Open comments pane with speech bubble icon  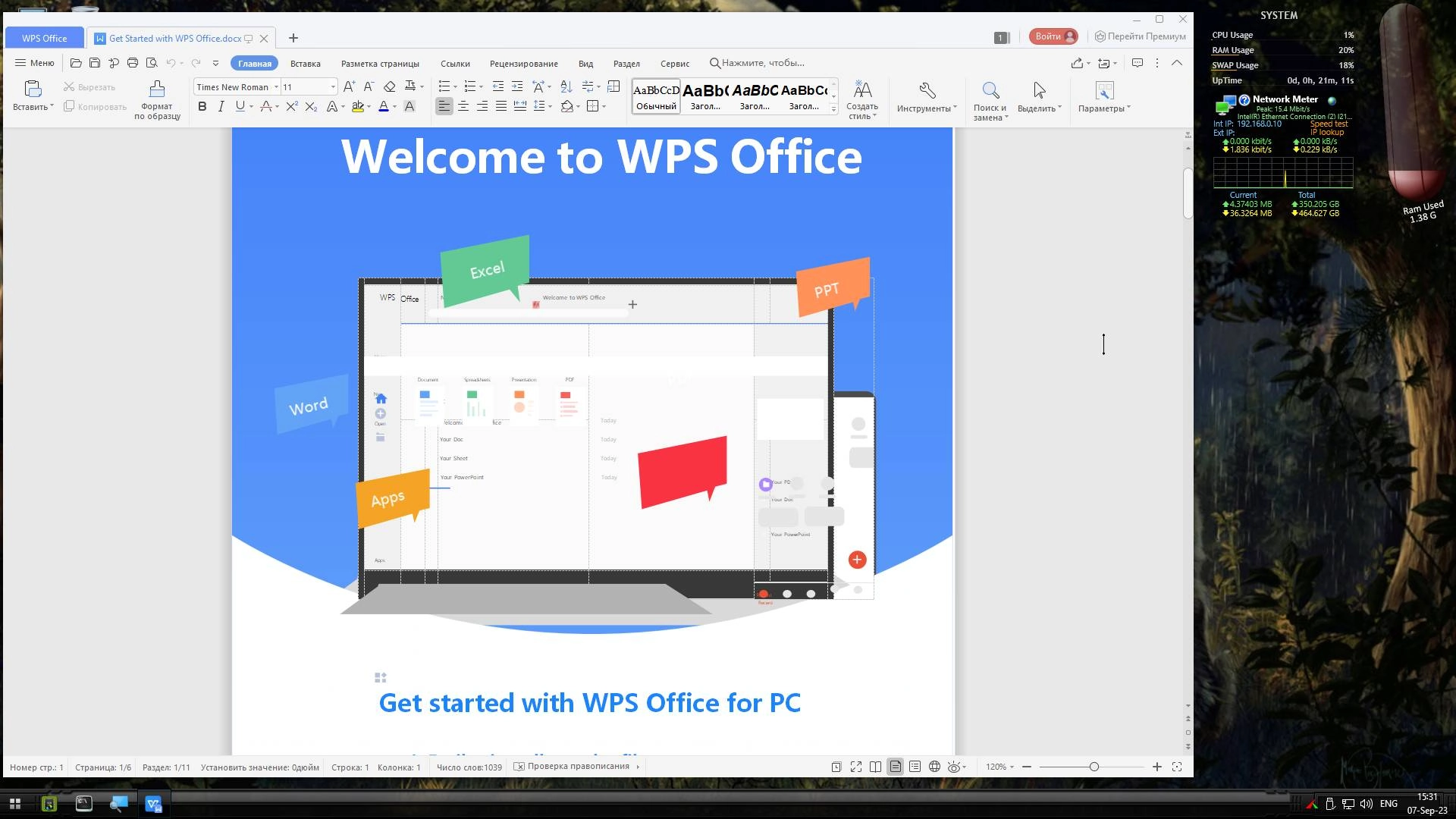click(1137, 63)
